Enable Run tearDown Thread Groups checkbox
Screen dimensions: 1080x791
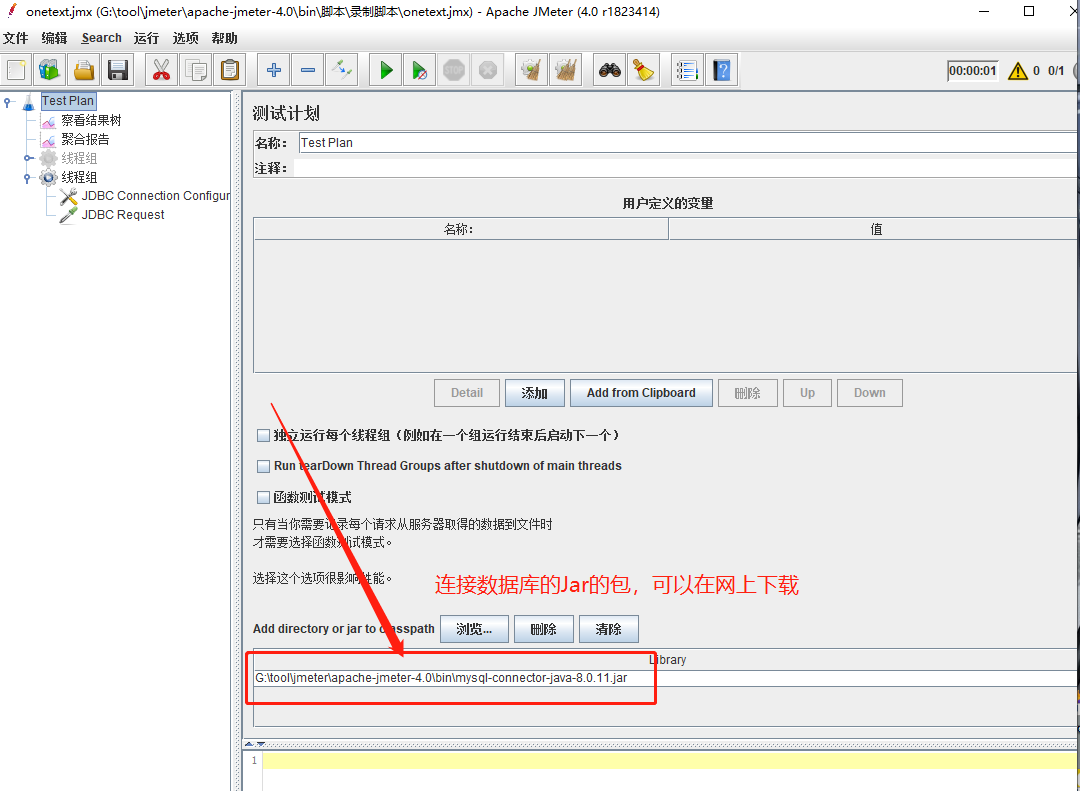click(x=263, y=466)
